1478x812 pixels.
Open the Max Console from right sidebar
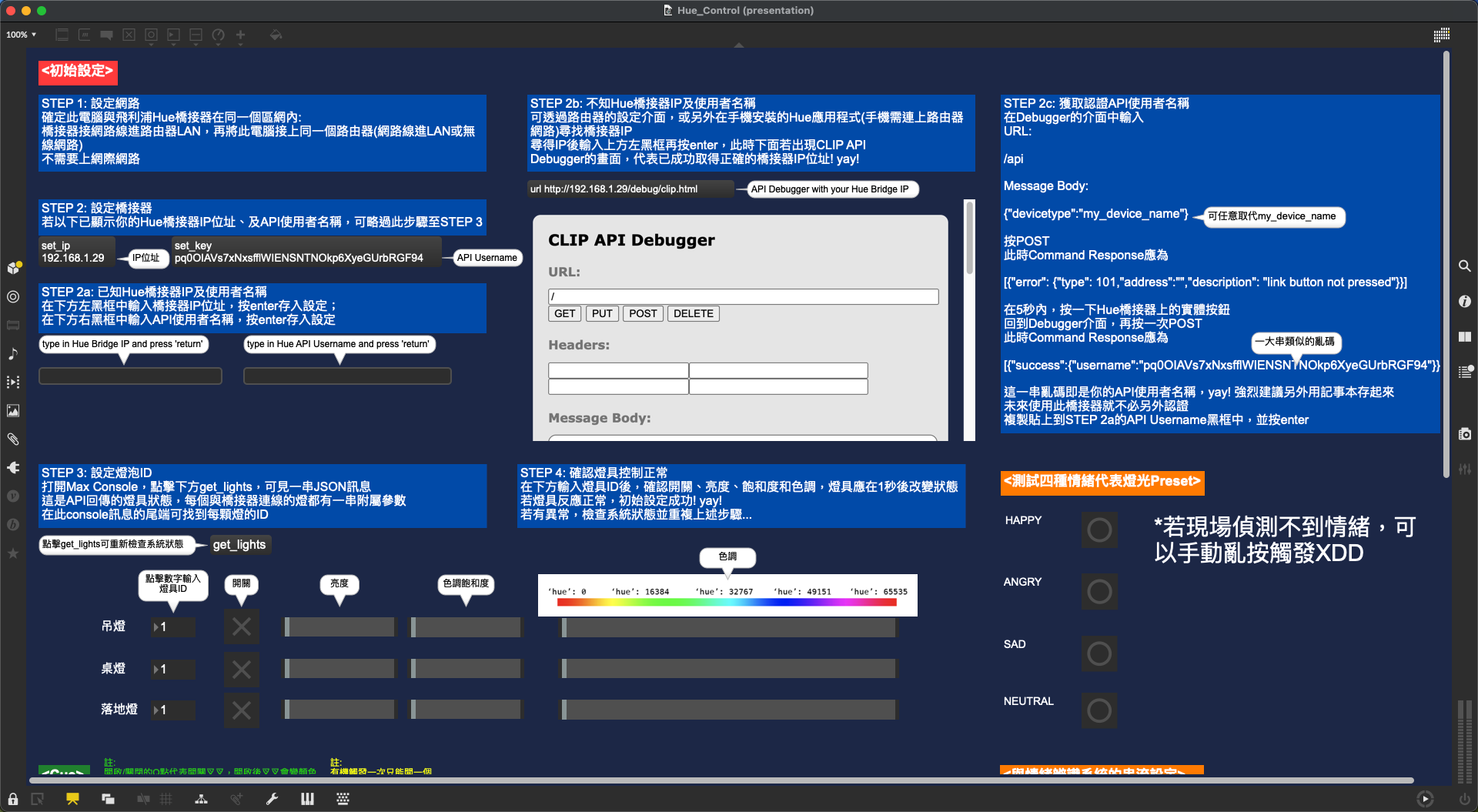pyautogui.click(x=1465, y=373)
